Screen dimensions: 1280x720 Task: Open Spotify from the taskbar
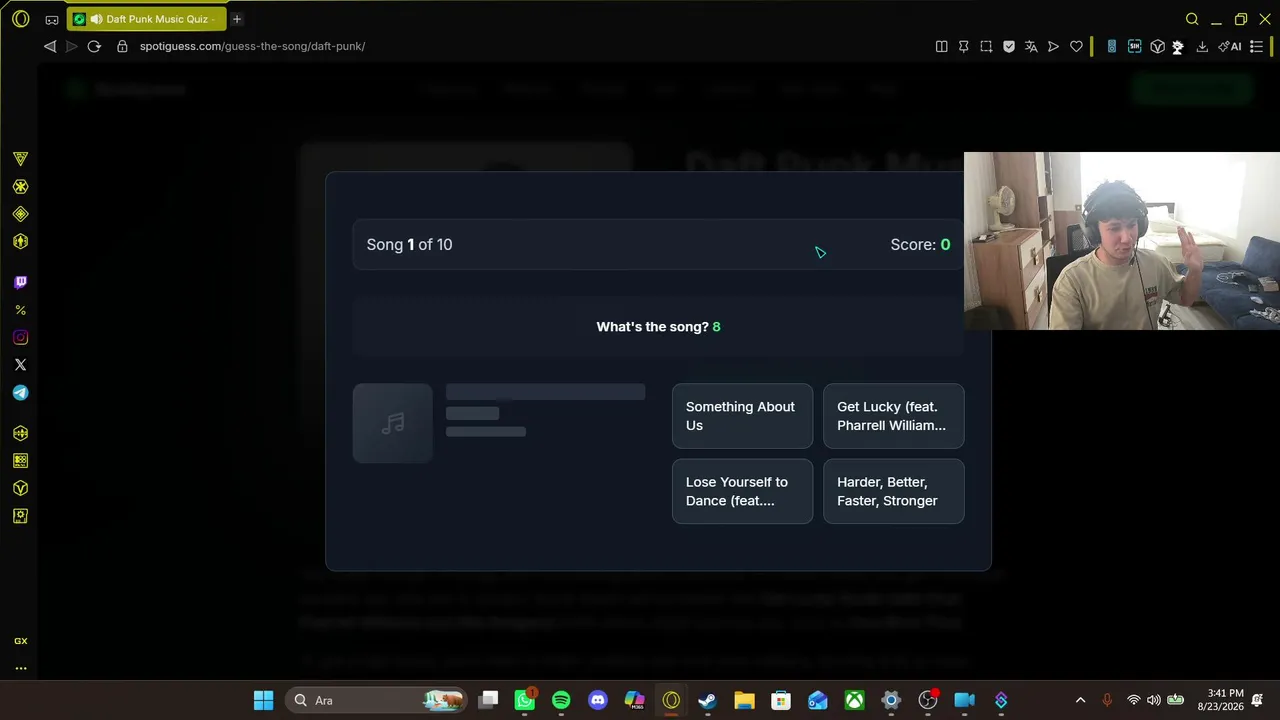pyautogui.click(x=561, y=700)
